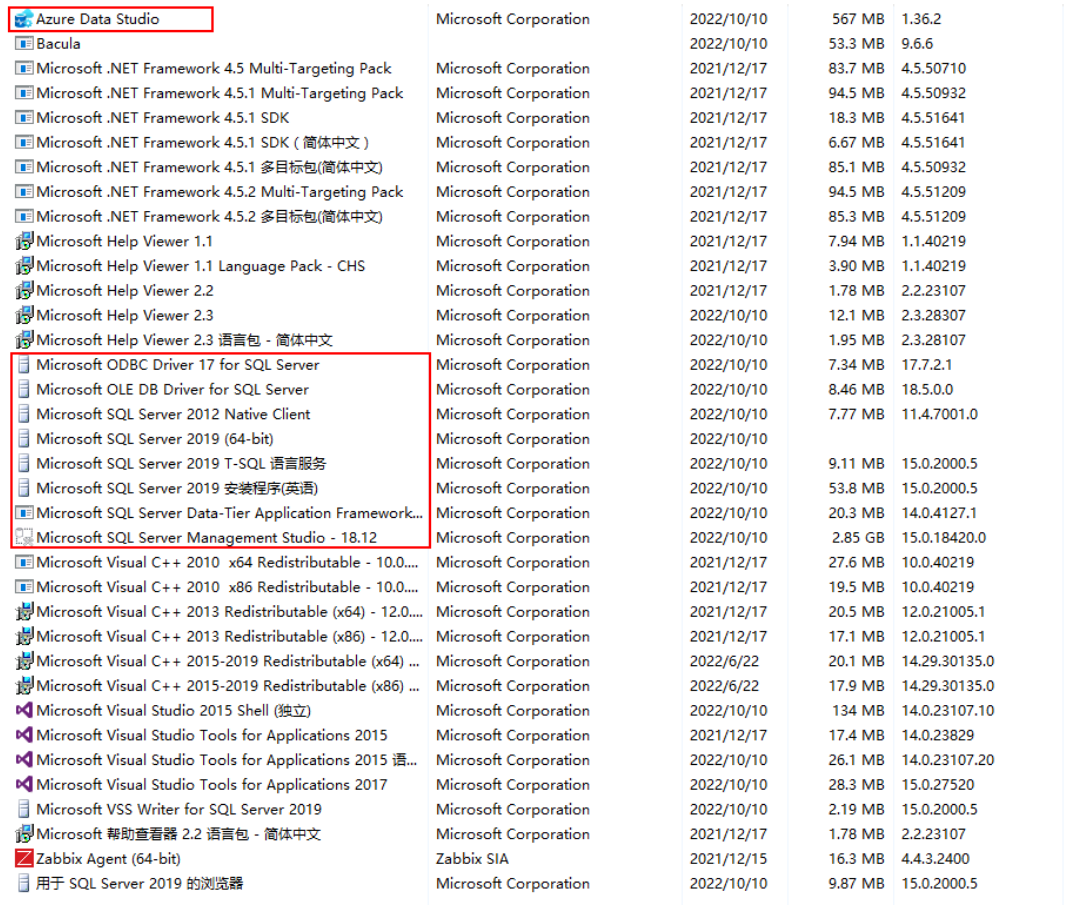Click Visual C++ 2013 Redistributable (x64) icon

pos(24,611)
